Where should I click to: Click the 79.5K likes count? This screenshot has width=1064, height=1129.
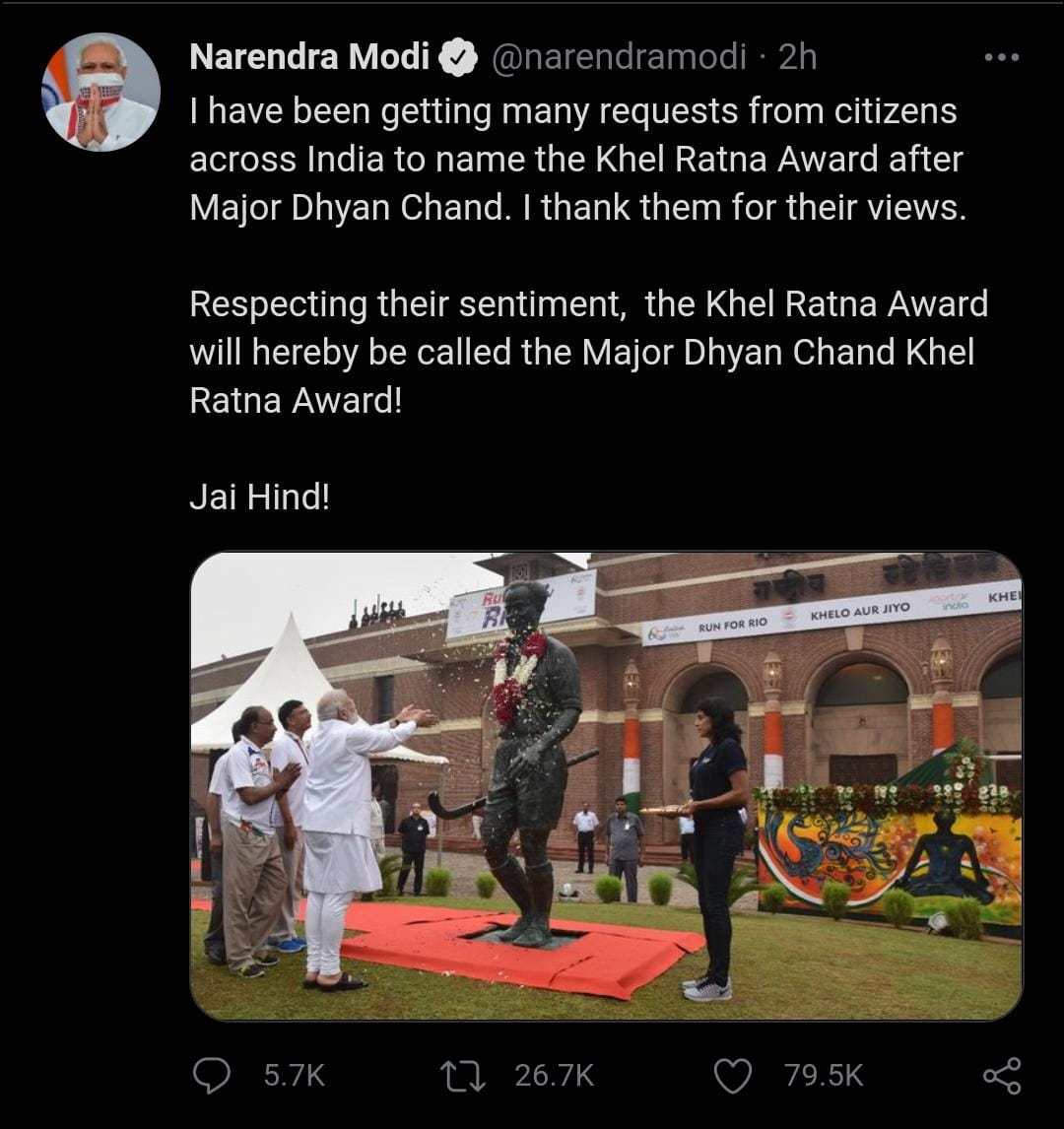[824, 1075]
